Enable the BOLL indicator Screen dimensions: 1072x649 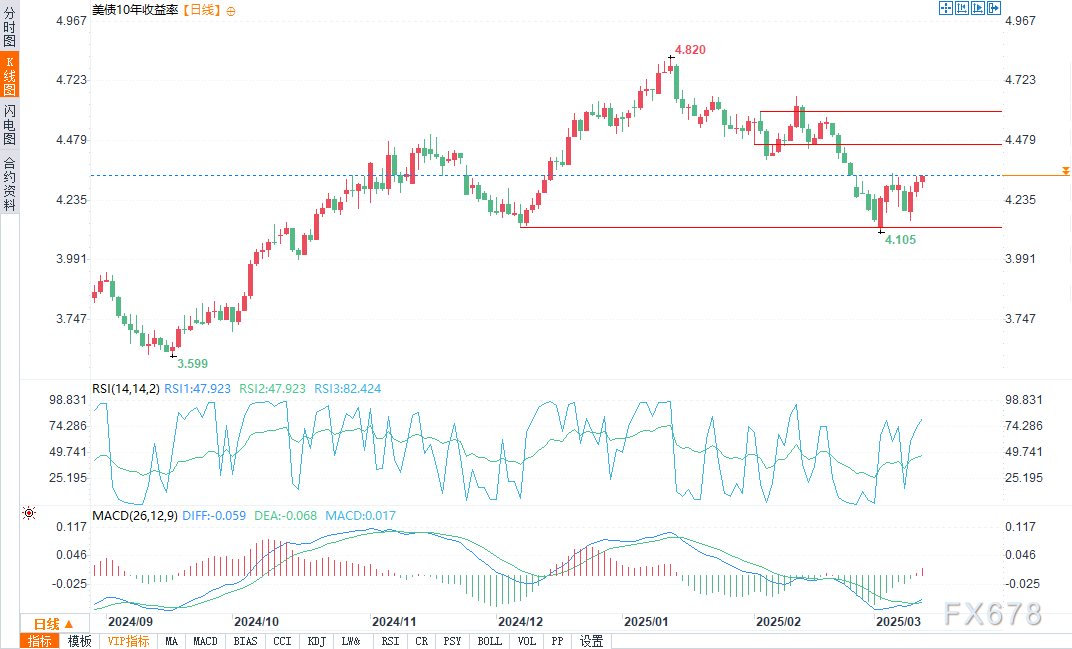489,641
